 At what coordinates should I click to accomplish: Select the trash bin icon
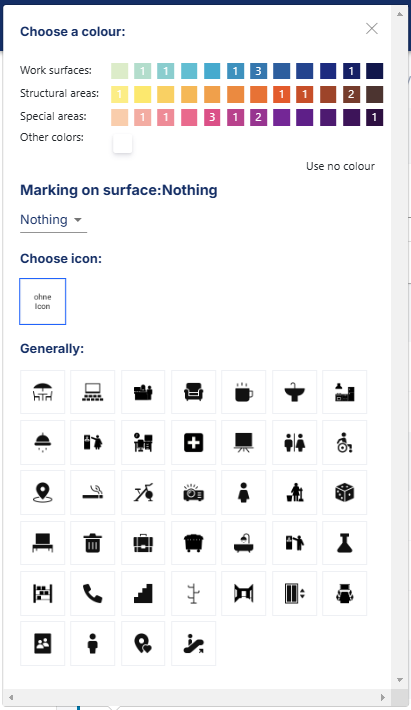point(92,543)
